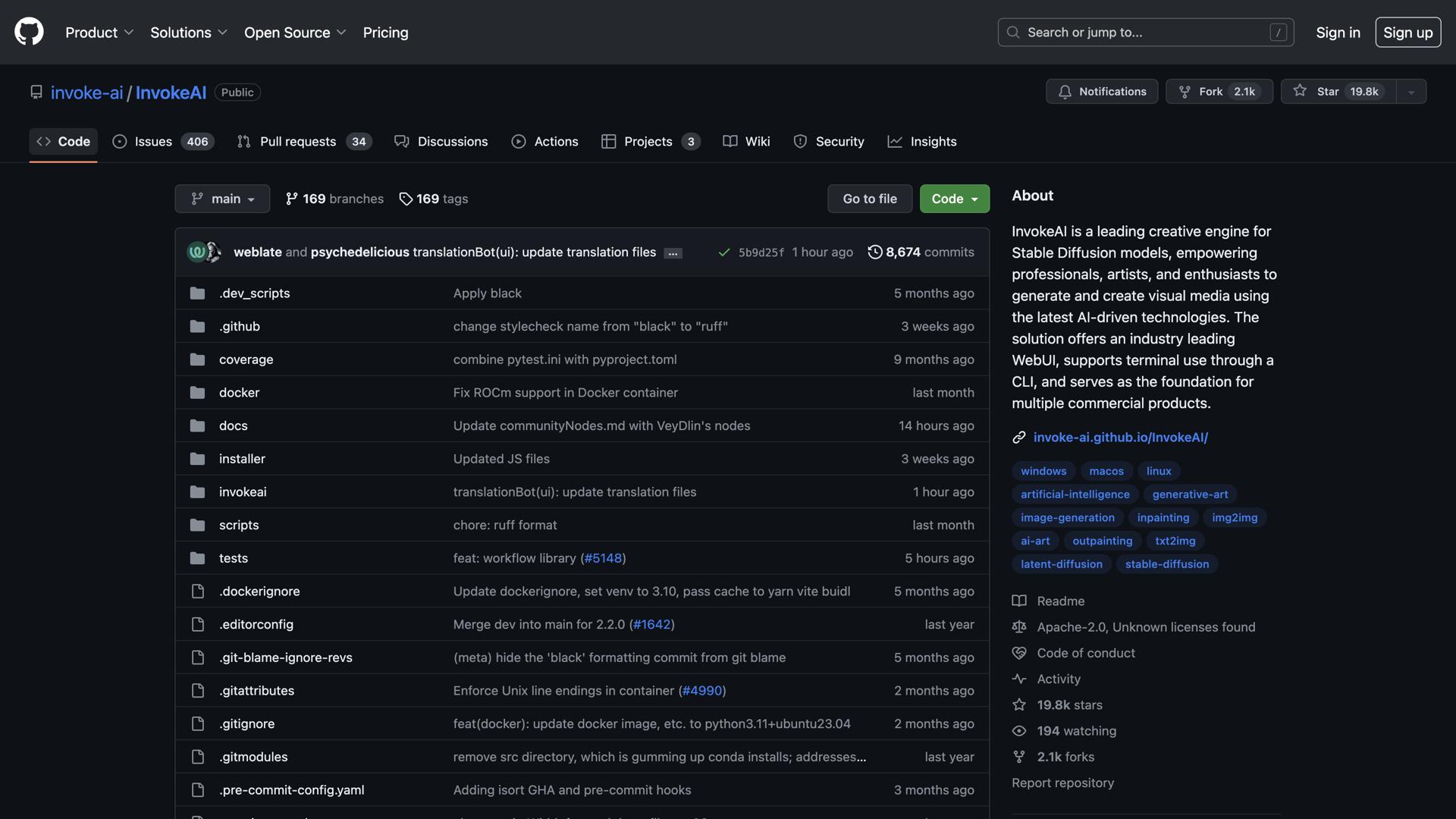The height and width of the screenshot is (819, 1456).
Task: Click the green commit status checkmark
Action: coord(723,252)
